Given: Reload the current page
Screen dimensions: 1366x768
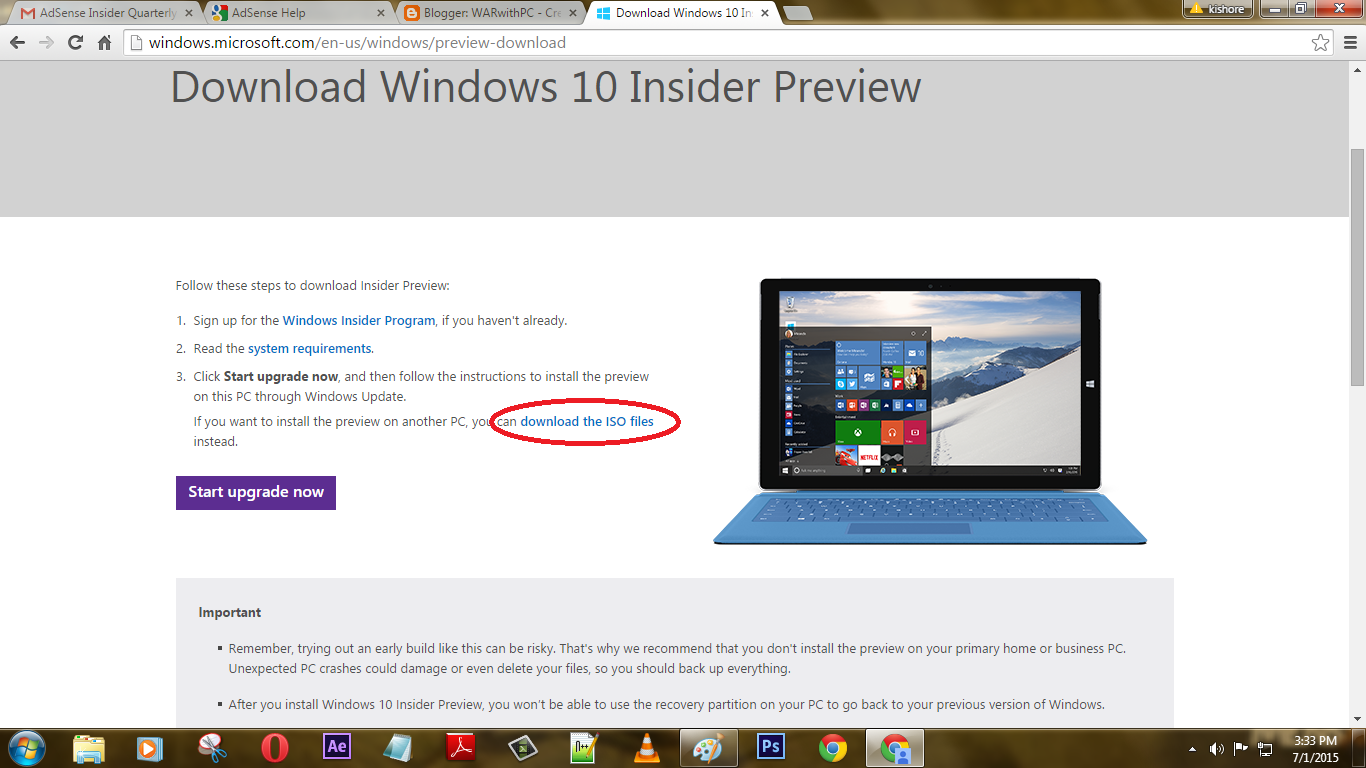Looking at the screenshot, I should [x=75, y=42].
